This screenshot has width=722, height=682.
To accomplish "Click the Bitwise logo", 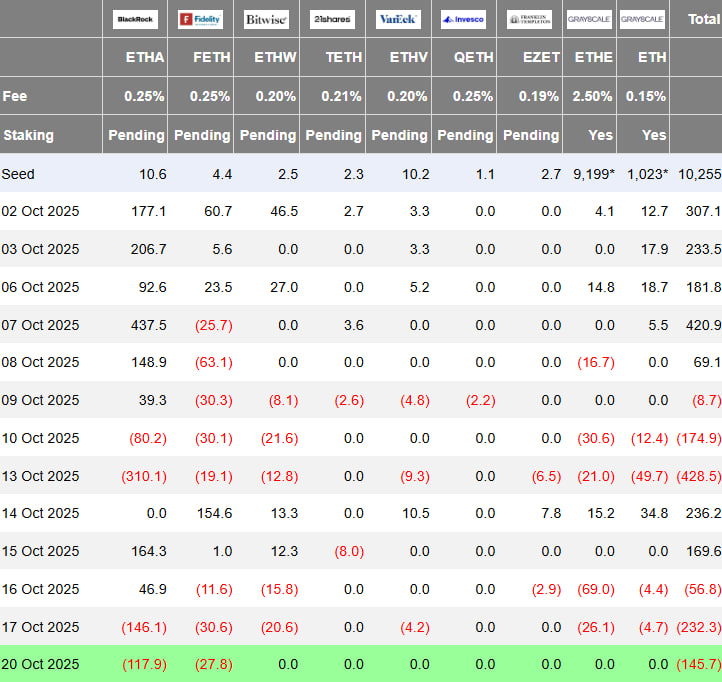I will pos(266,19).
